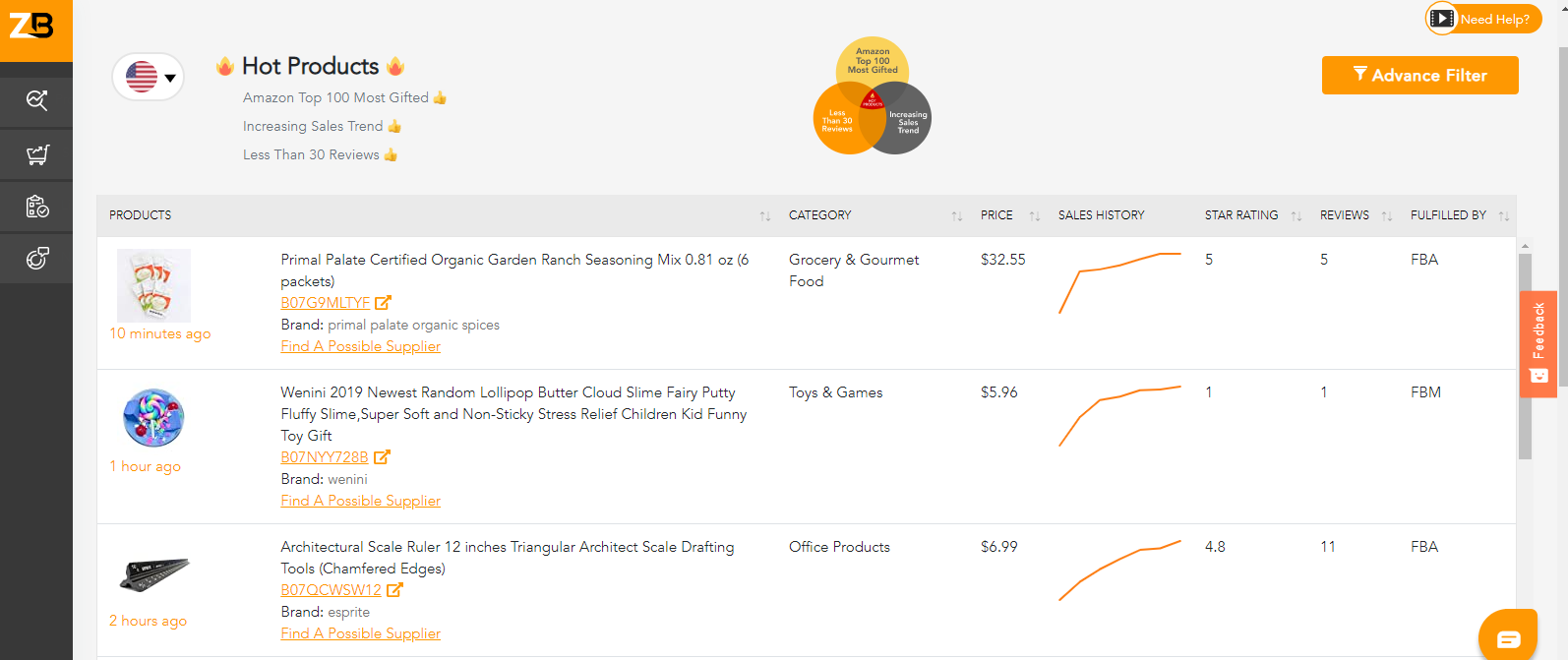Open the orange chat widget bubble
The width and height of the screenshot is (1568, 660).
(1508, 638)
